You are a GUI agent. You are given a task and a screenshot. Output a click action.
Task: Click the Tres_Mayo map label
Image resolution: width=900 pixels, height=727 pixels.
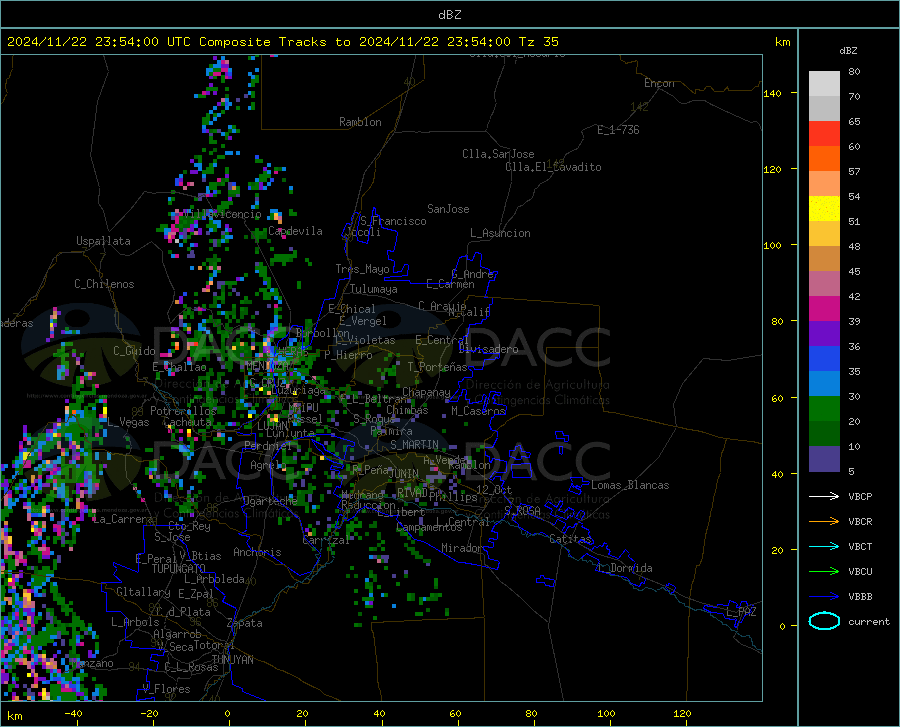362,269
